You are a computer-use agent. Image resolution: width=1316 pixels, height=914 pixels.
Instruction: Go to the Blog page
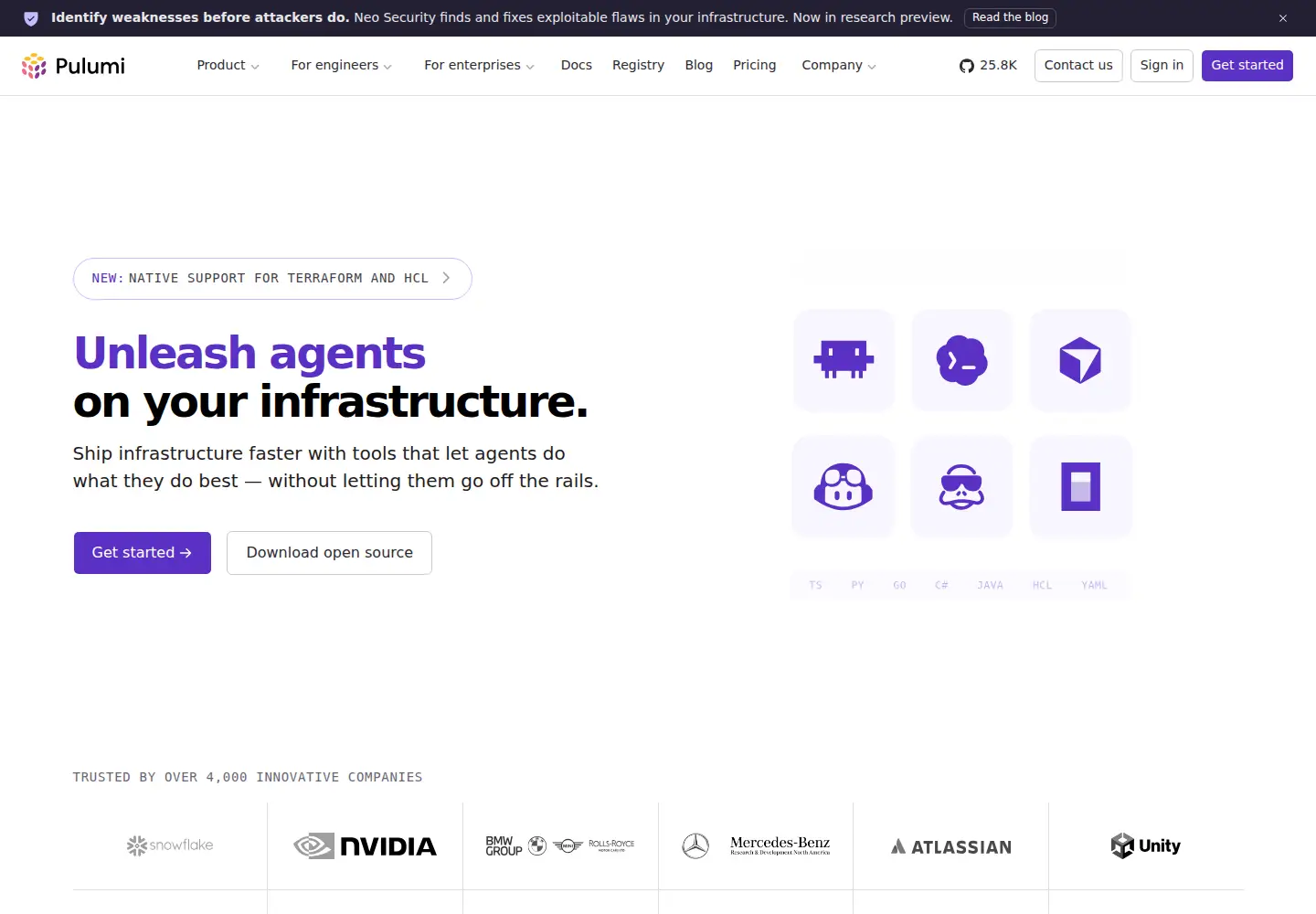[x=699, y=66]
